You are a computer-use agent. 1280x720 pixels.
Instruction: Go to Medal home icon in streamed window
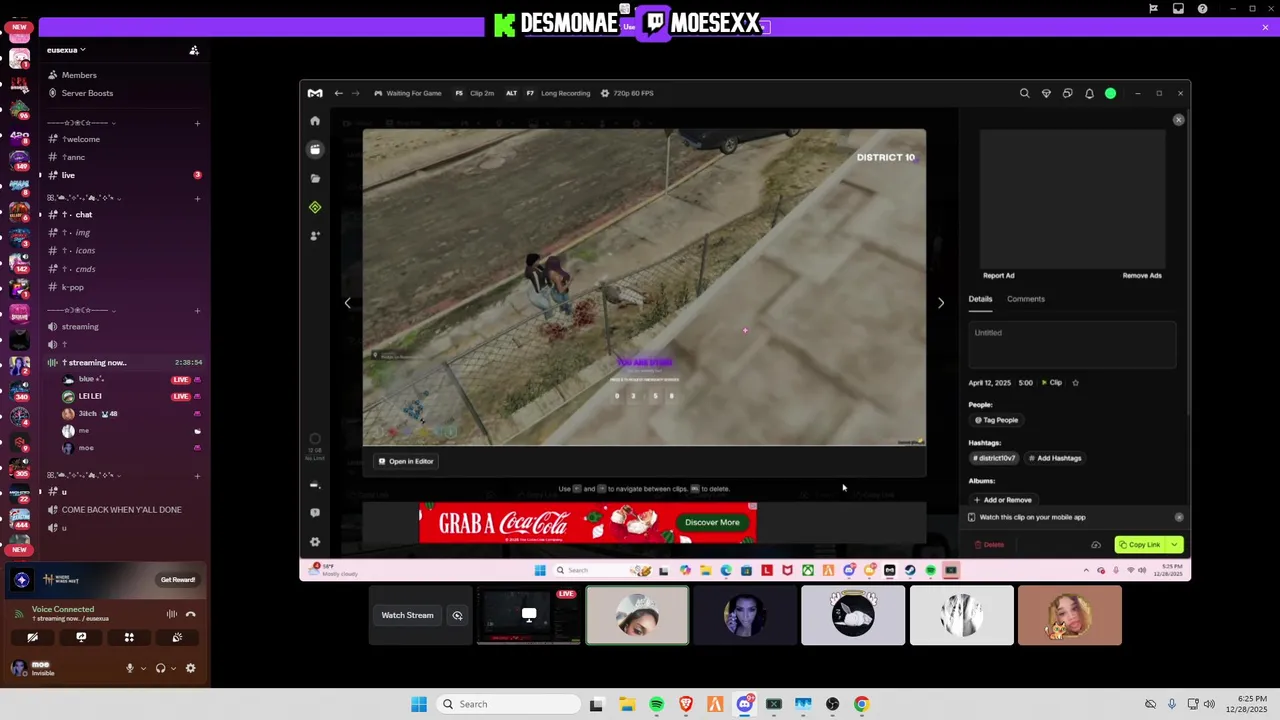(315, 121)
